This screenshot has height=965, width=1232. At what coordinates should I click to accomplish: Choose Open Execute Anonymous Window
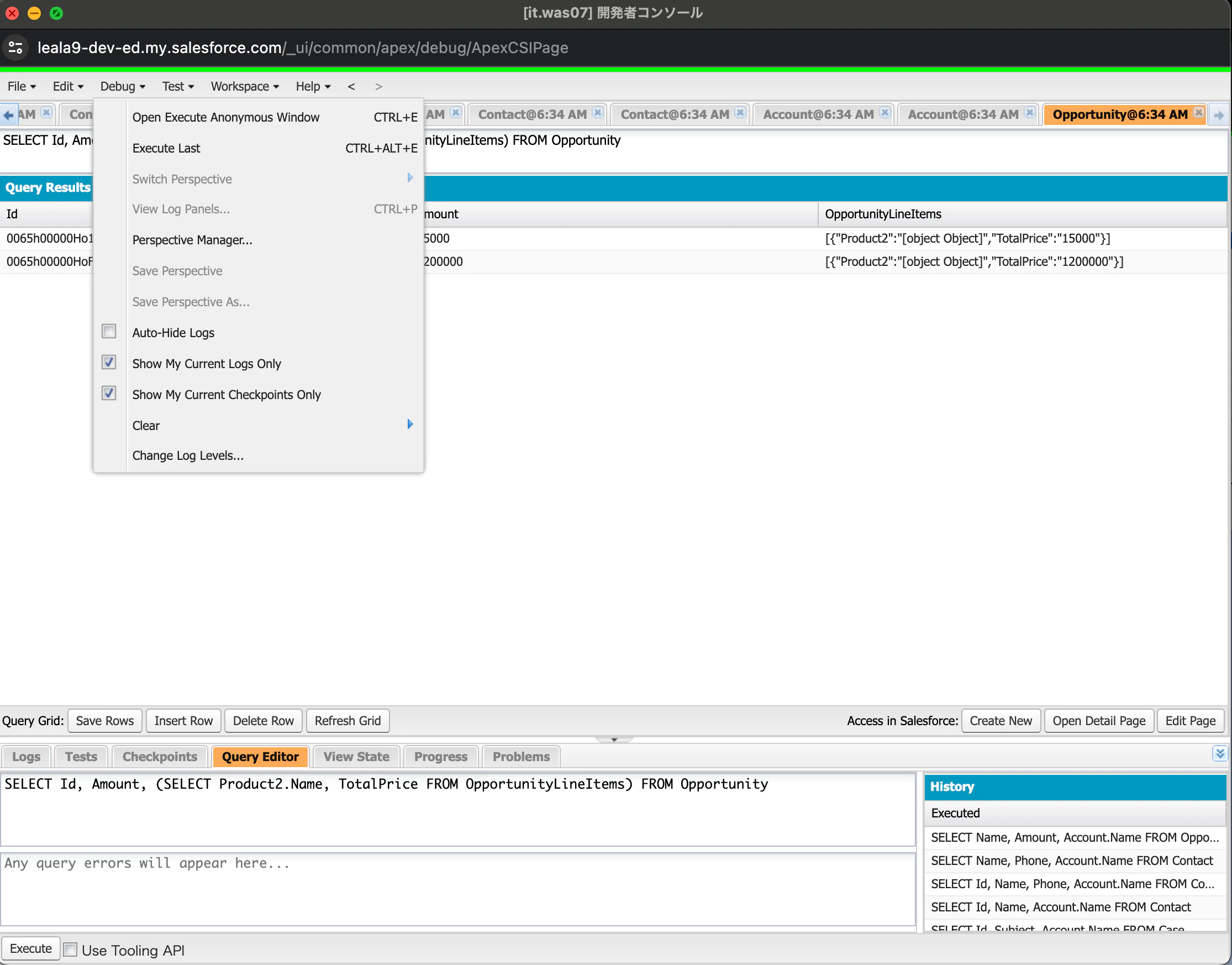click(226, 117)
